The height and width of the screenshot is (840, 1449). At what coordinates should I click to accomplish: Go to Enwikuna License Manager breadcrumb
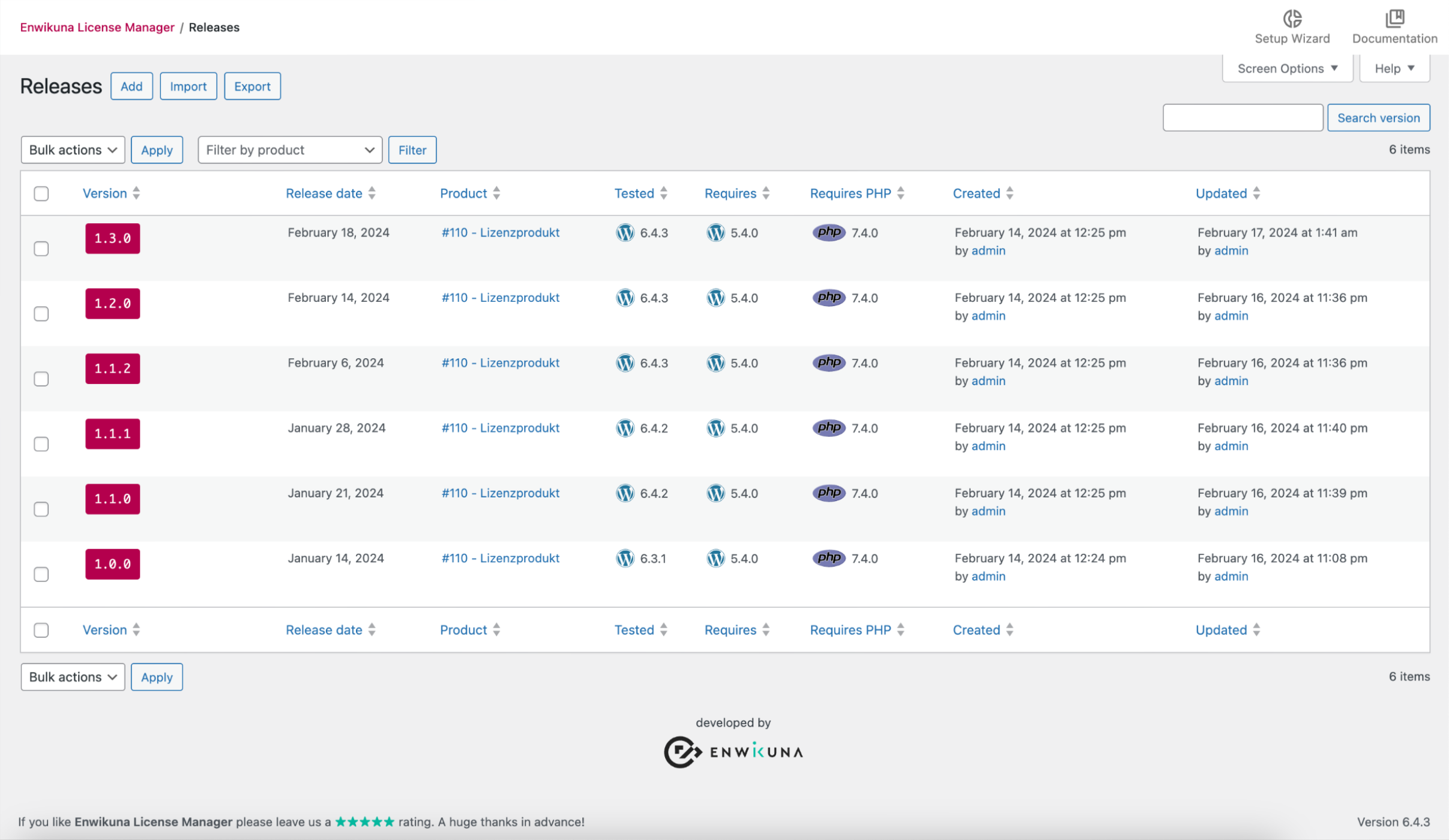[97, 28]
